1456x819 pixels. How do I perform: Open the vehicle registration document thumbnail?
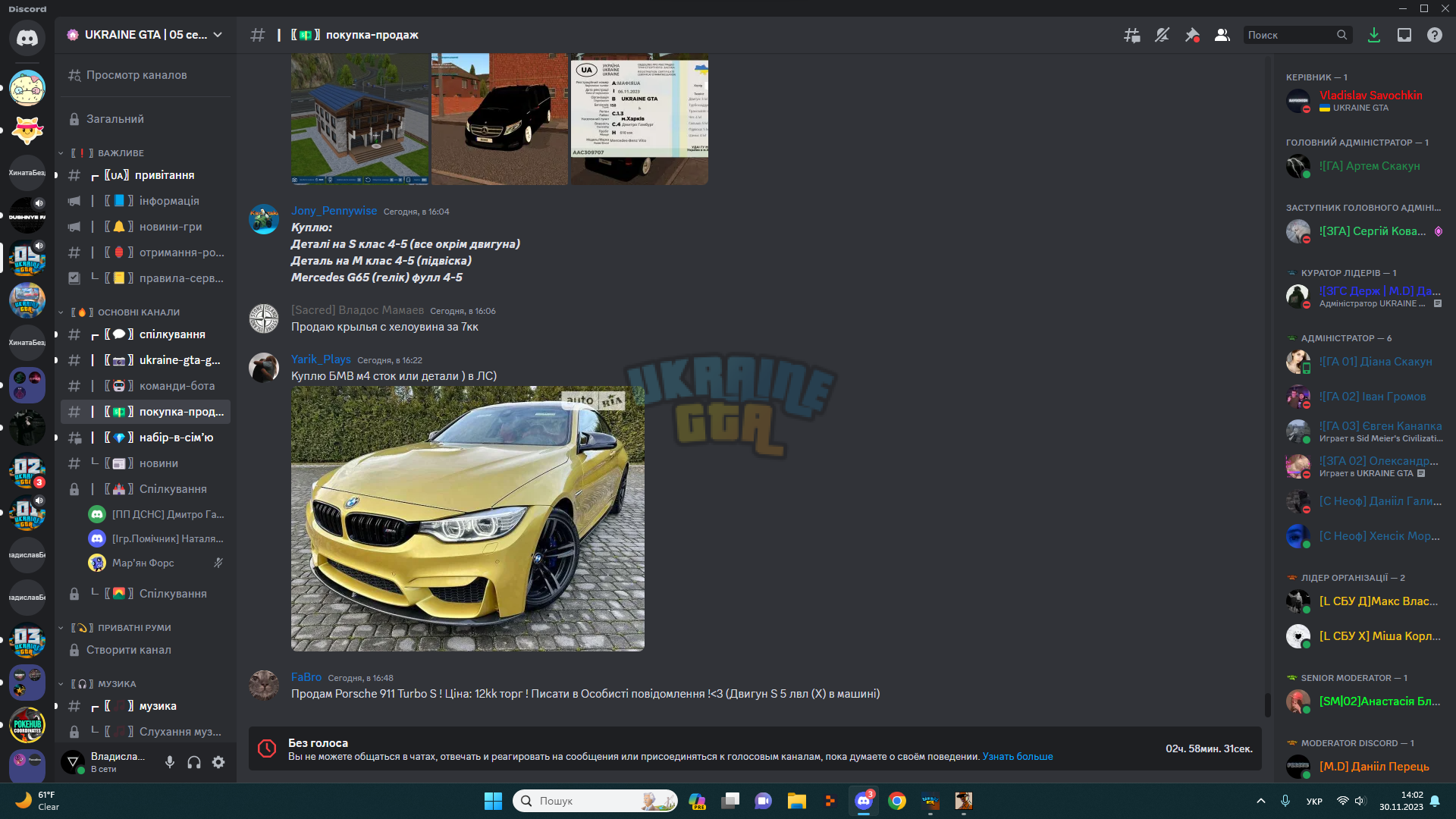[639, 119]
